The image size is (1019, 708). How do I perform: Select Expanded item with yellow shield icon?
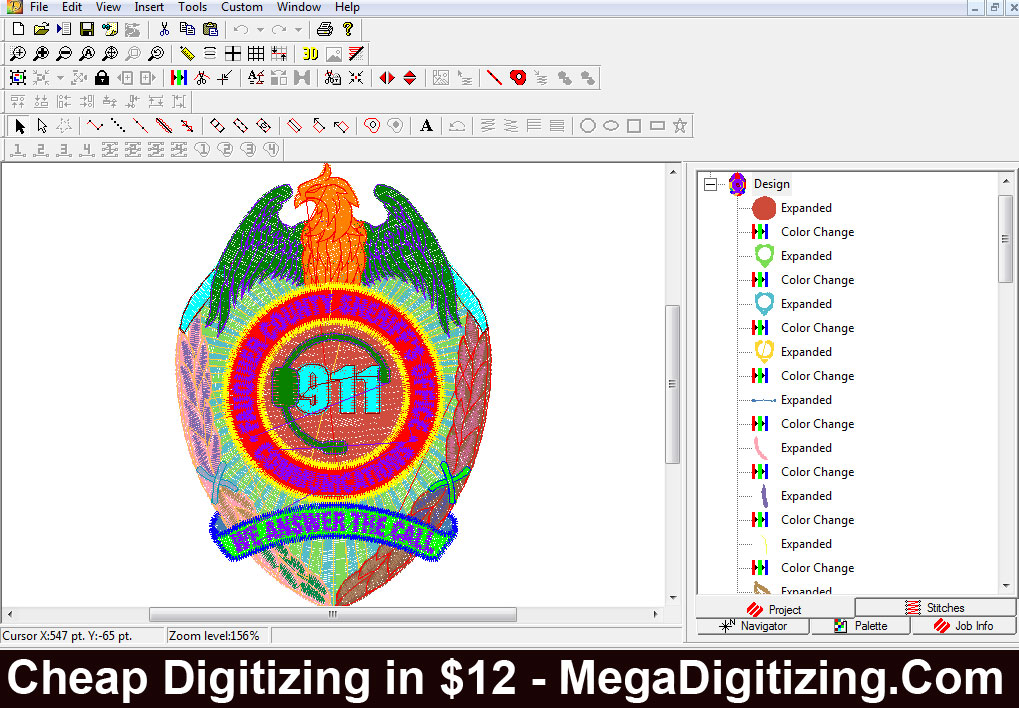pos(806,352)
